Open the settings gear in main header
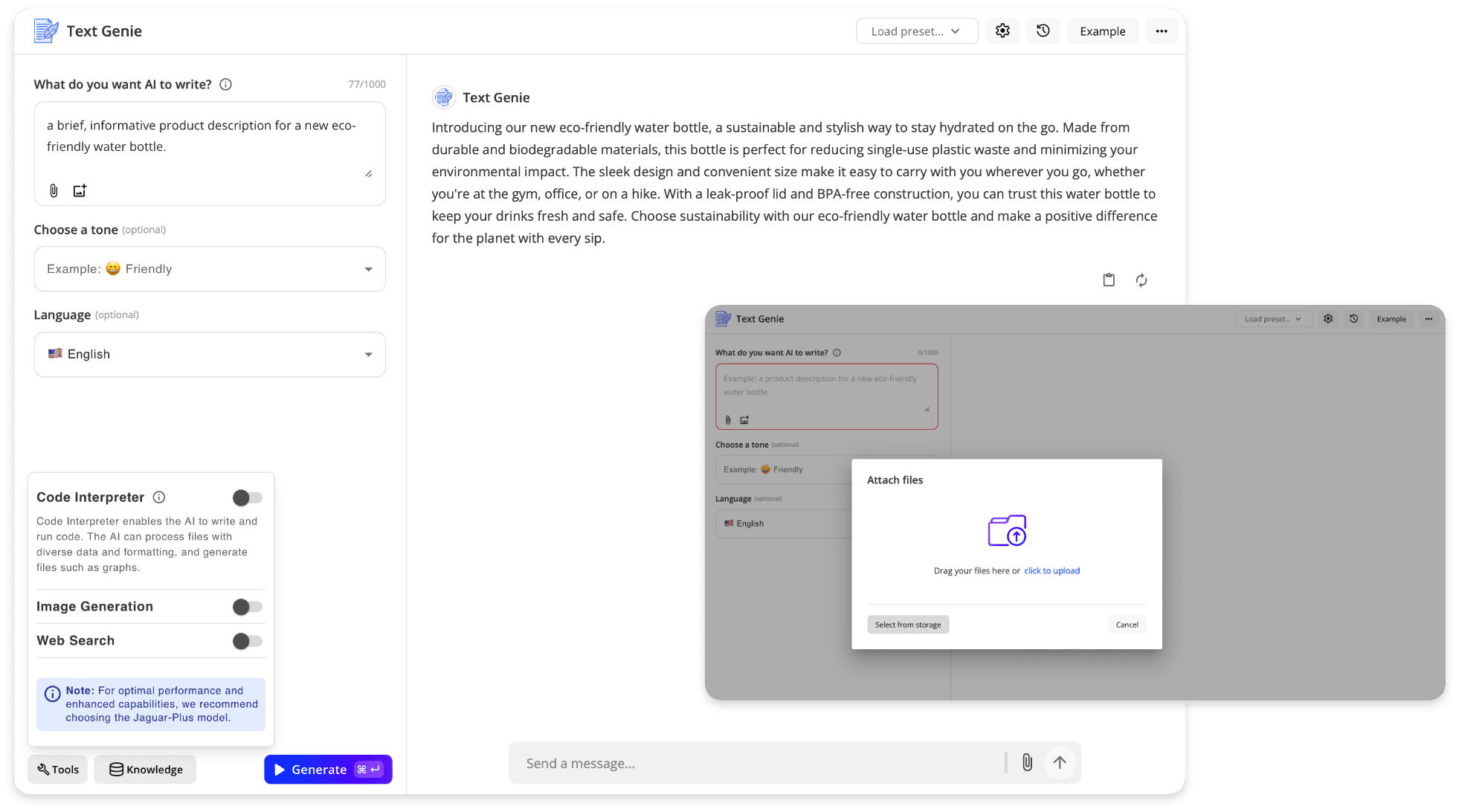 pyautogui.click(x=1002, y=31)
